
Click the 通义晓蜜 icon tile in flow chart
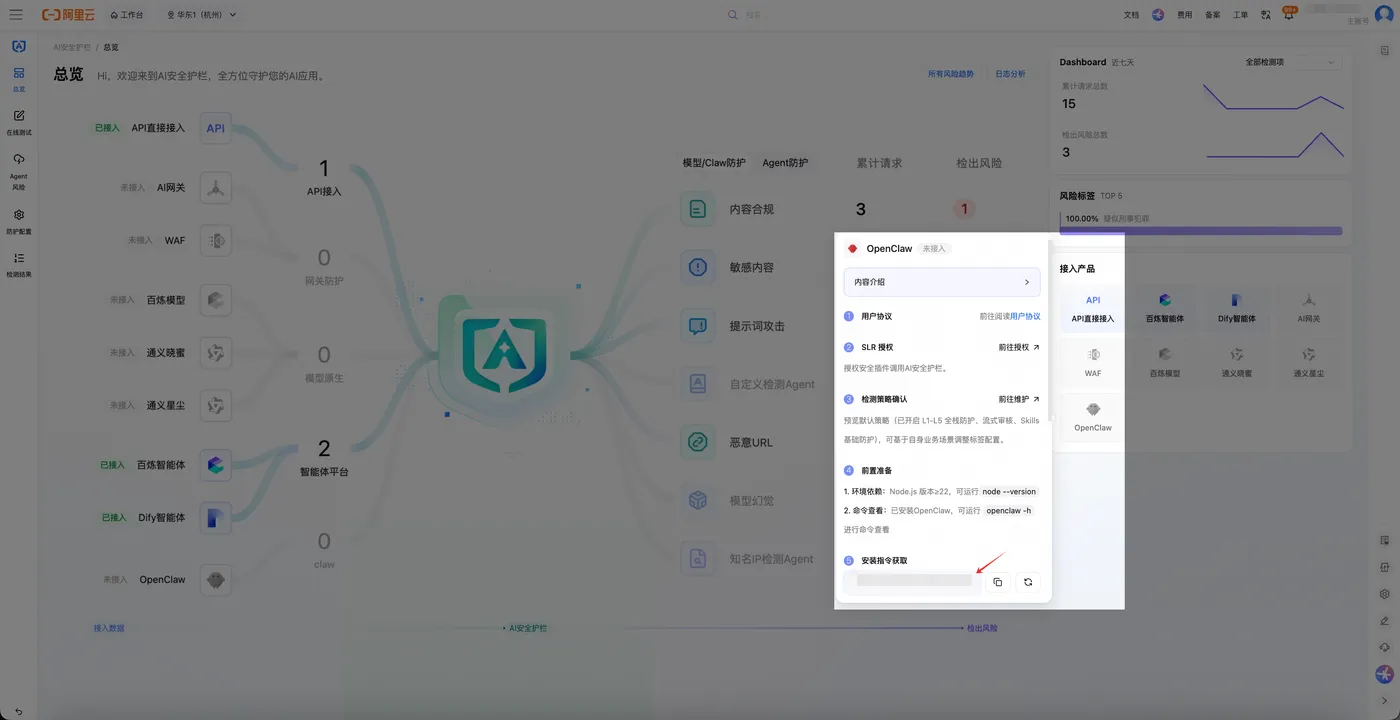(216, 352)
